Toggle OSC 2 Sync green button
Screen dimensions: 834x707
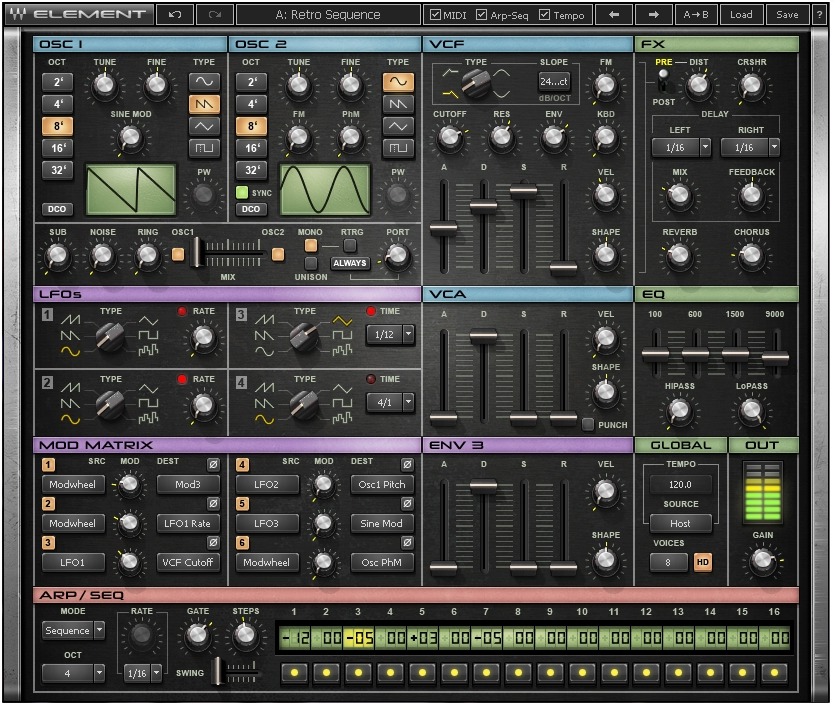click(x=242, y=193)
